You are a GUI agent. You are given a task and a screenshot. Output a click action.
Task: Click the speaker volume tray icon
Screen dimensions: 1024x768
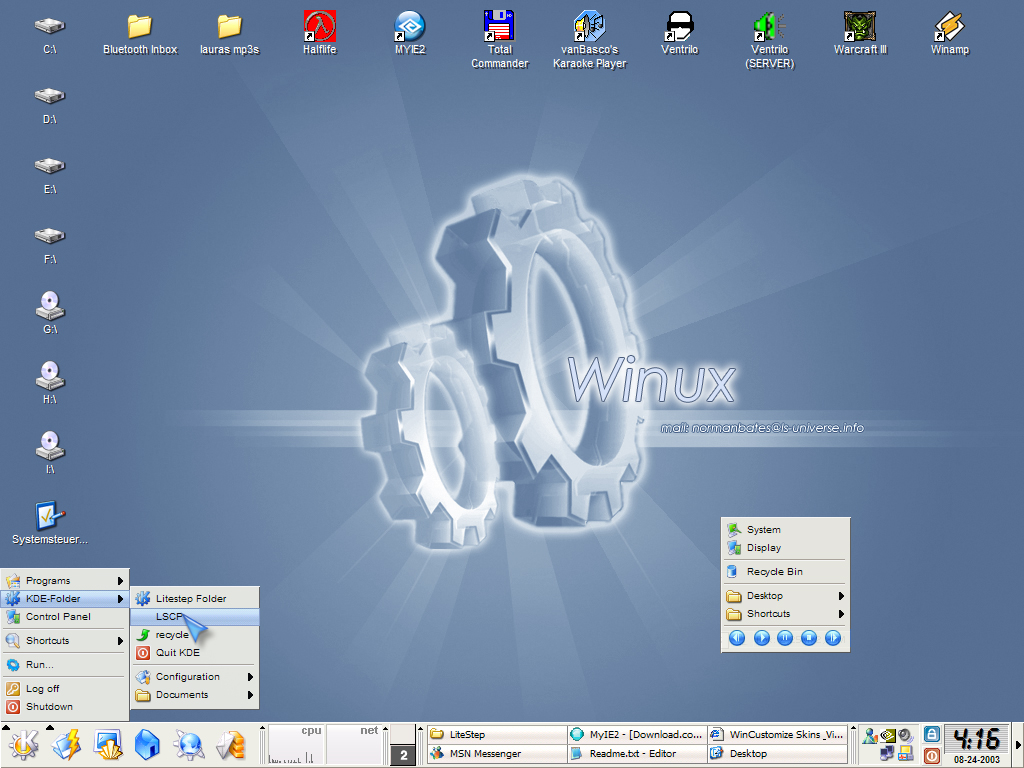click(904, 735)
